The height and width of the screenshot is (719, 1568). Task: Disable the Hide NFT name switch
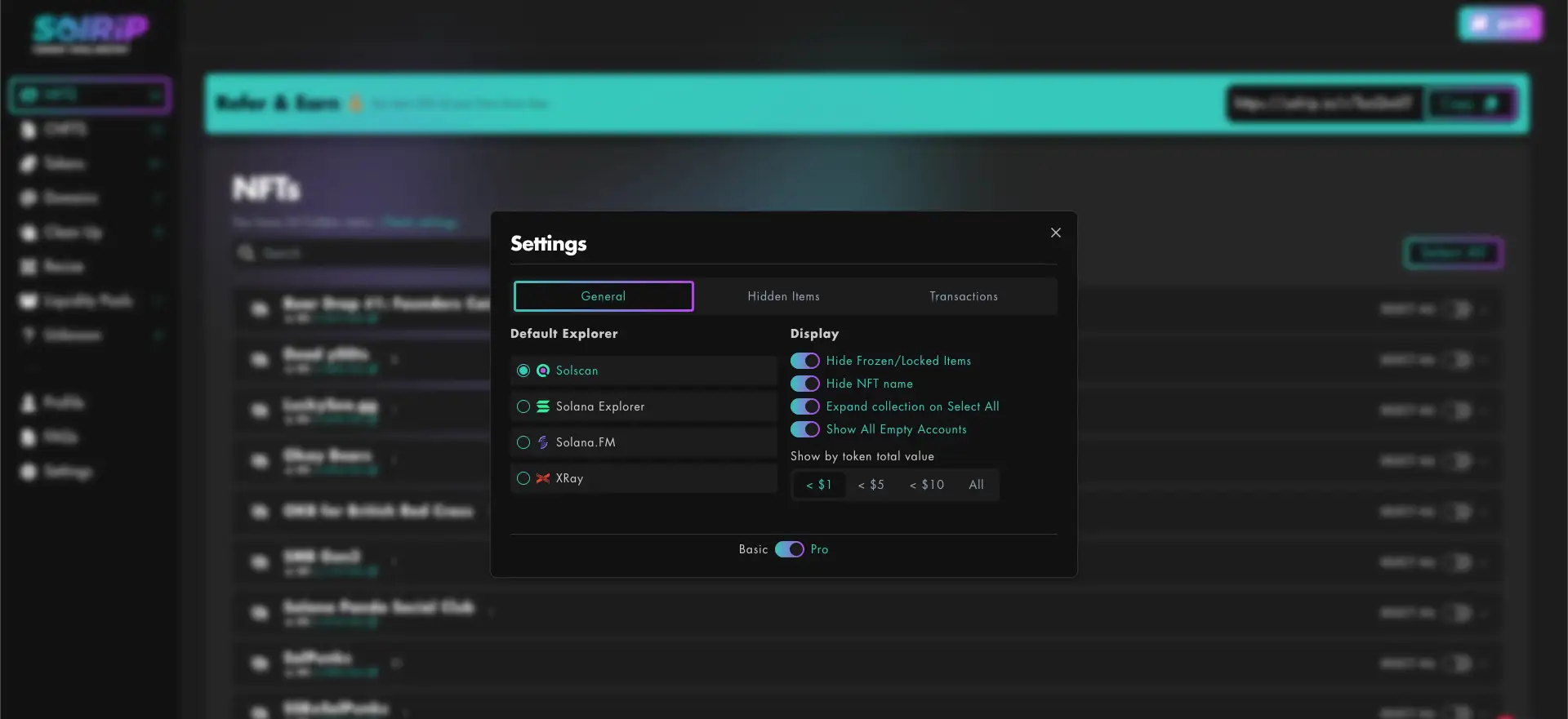click(x=804, y=384)
